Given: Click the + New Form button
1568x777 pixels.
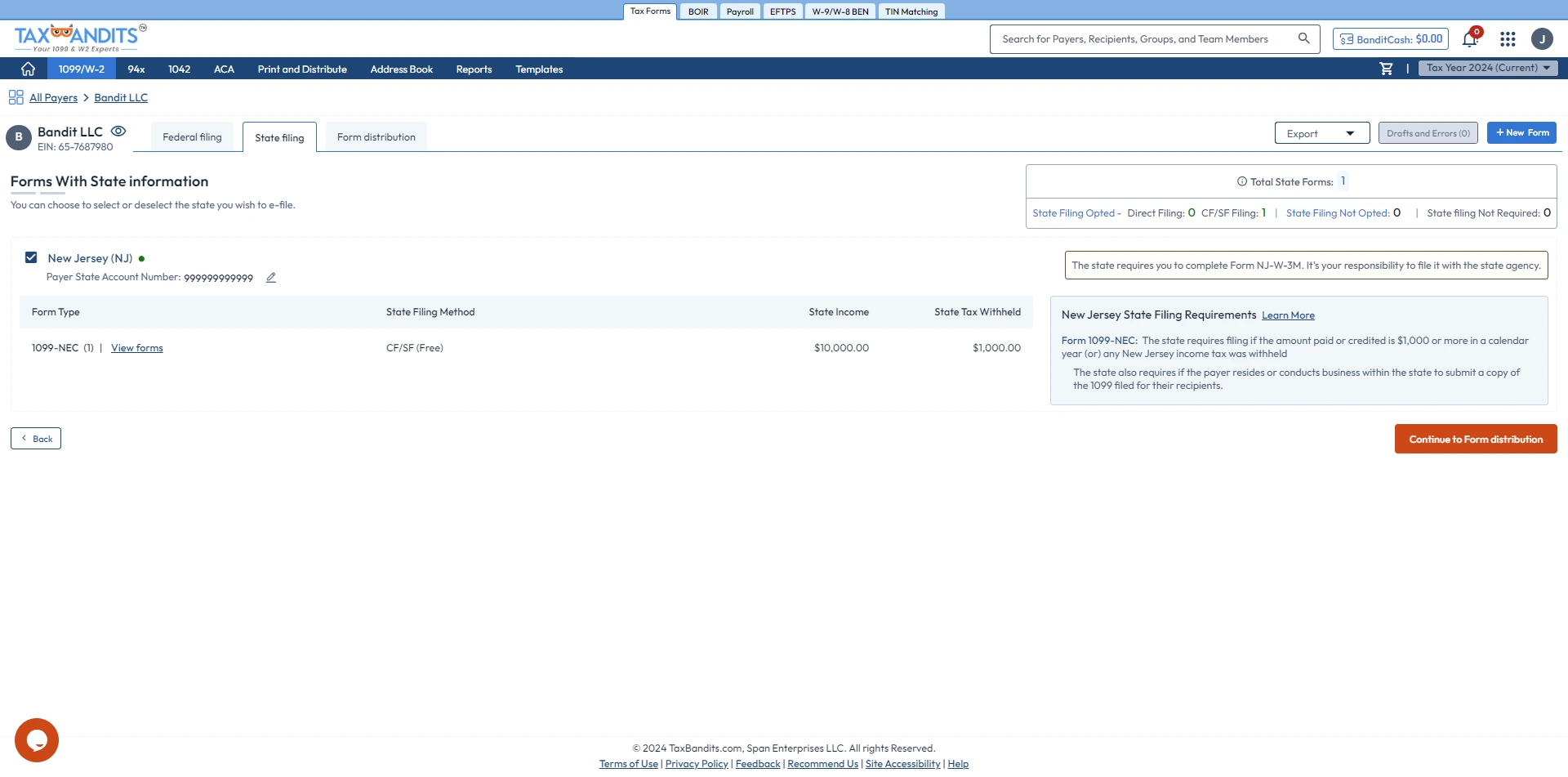Looking at the screenshot, I should click(1521, 132).
